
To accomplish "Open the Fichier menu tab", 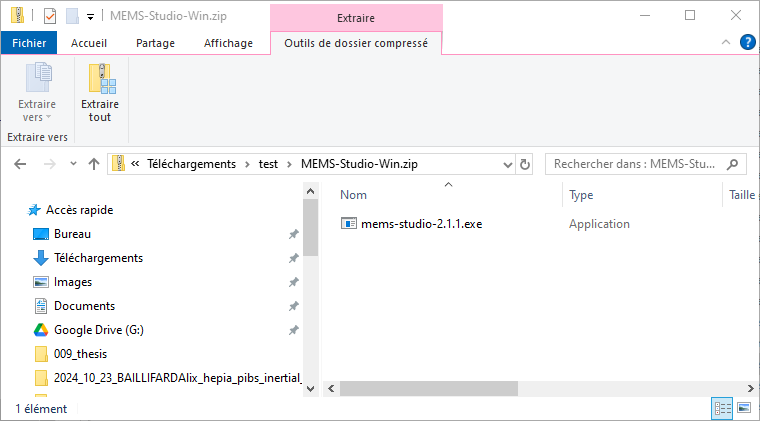I will pos(29,43).
